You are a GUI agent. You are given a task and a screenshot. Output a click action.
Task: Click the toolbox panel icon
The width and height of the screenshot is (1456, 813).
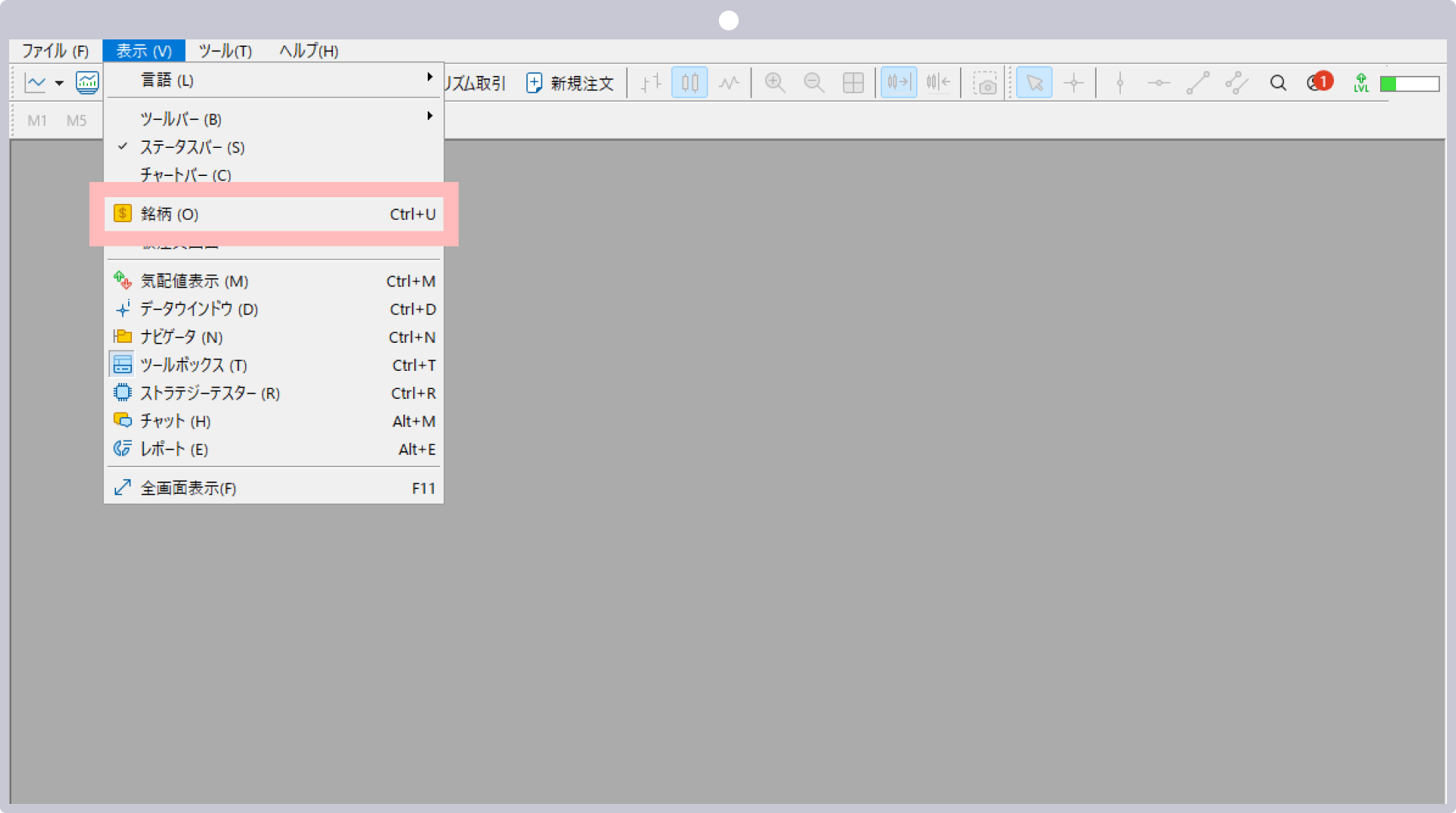click(122, 365)
